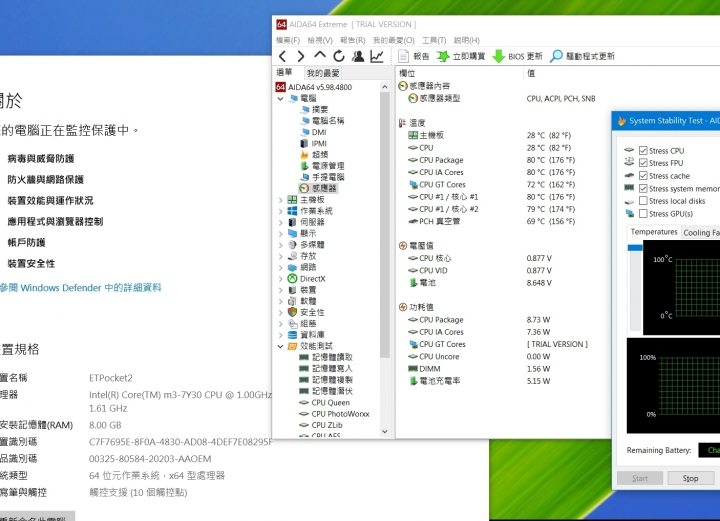The height and width of the screenshot is (521, 720).
Task: Switch to the Cooling Fans tab
Action: (701, 233)
